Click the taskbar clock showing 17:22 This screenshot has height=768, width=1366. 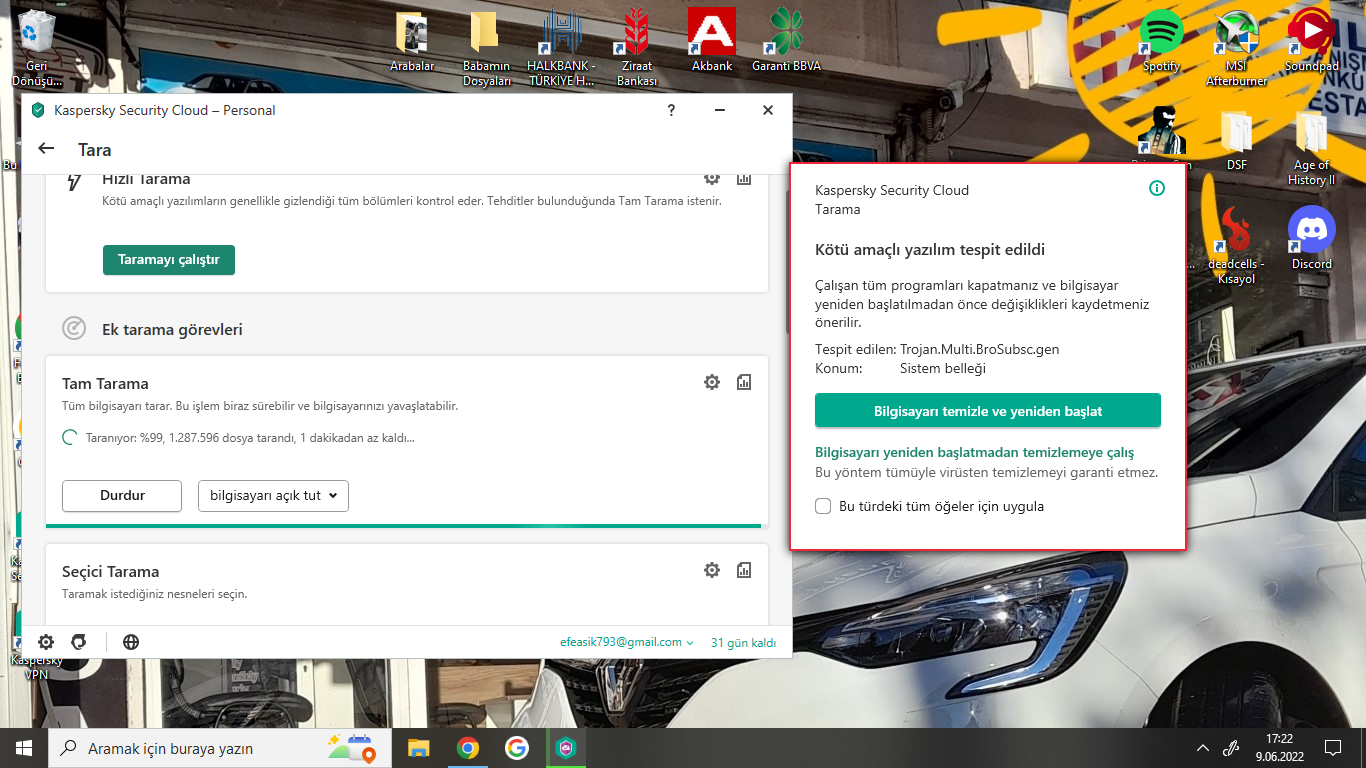(1280, 748)
